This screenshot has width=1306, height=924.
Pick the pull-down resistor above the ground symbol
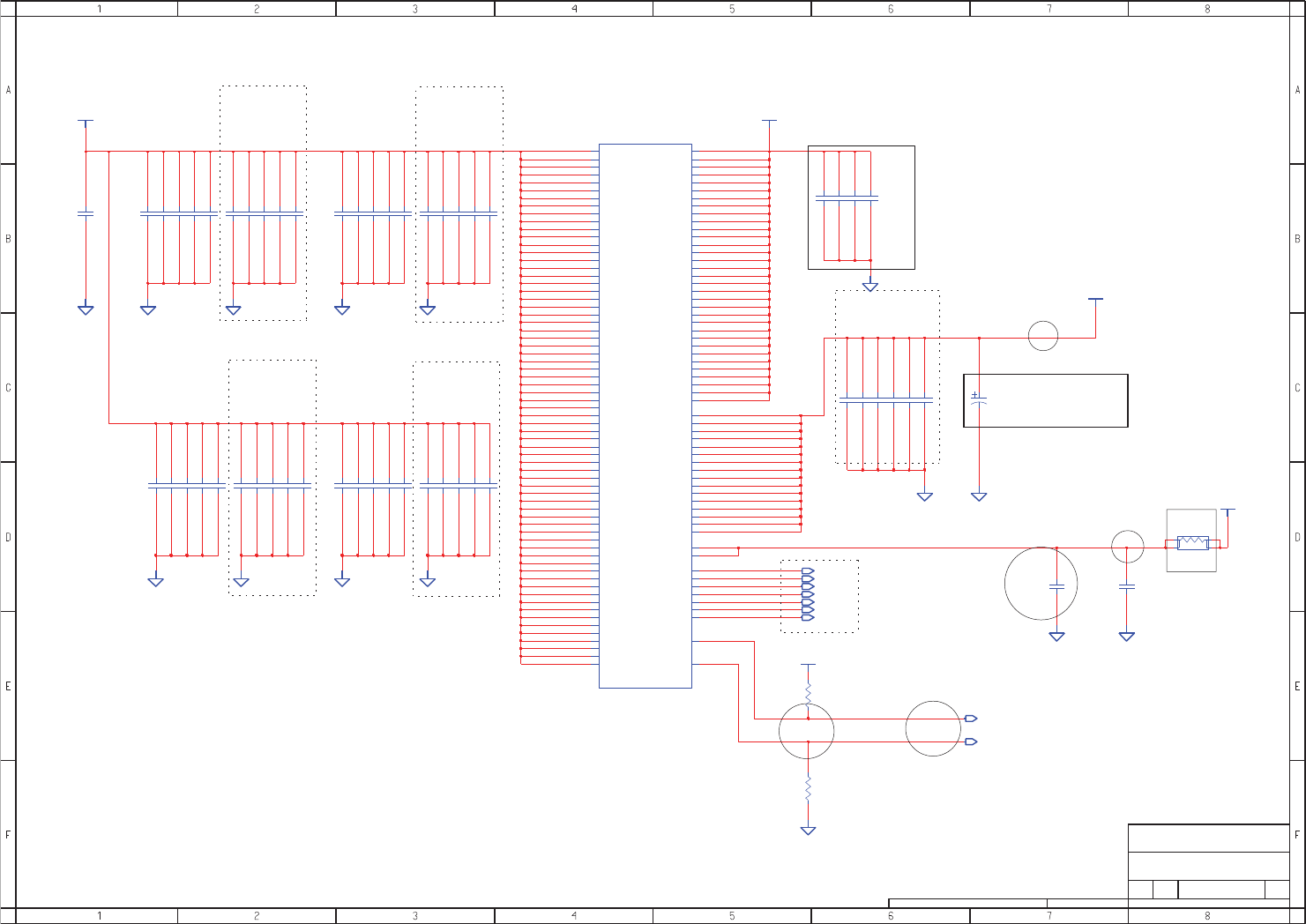[x=808, y=787]
